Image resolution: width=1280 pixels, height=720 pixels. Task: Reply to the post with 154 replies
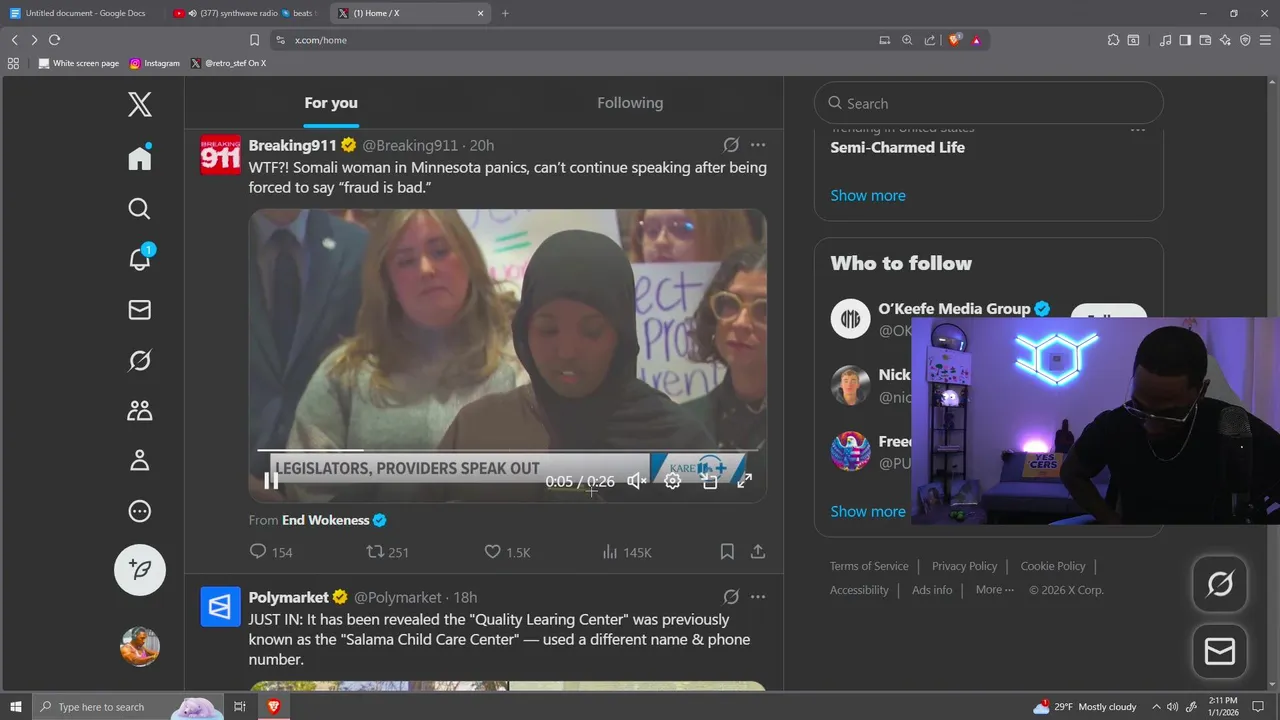pos(271,552)
